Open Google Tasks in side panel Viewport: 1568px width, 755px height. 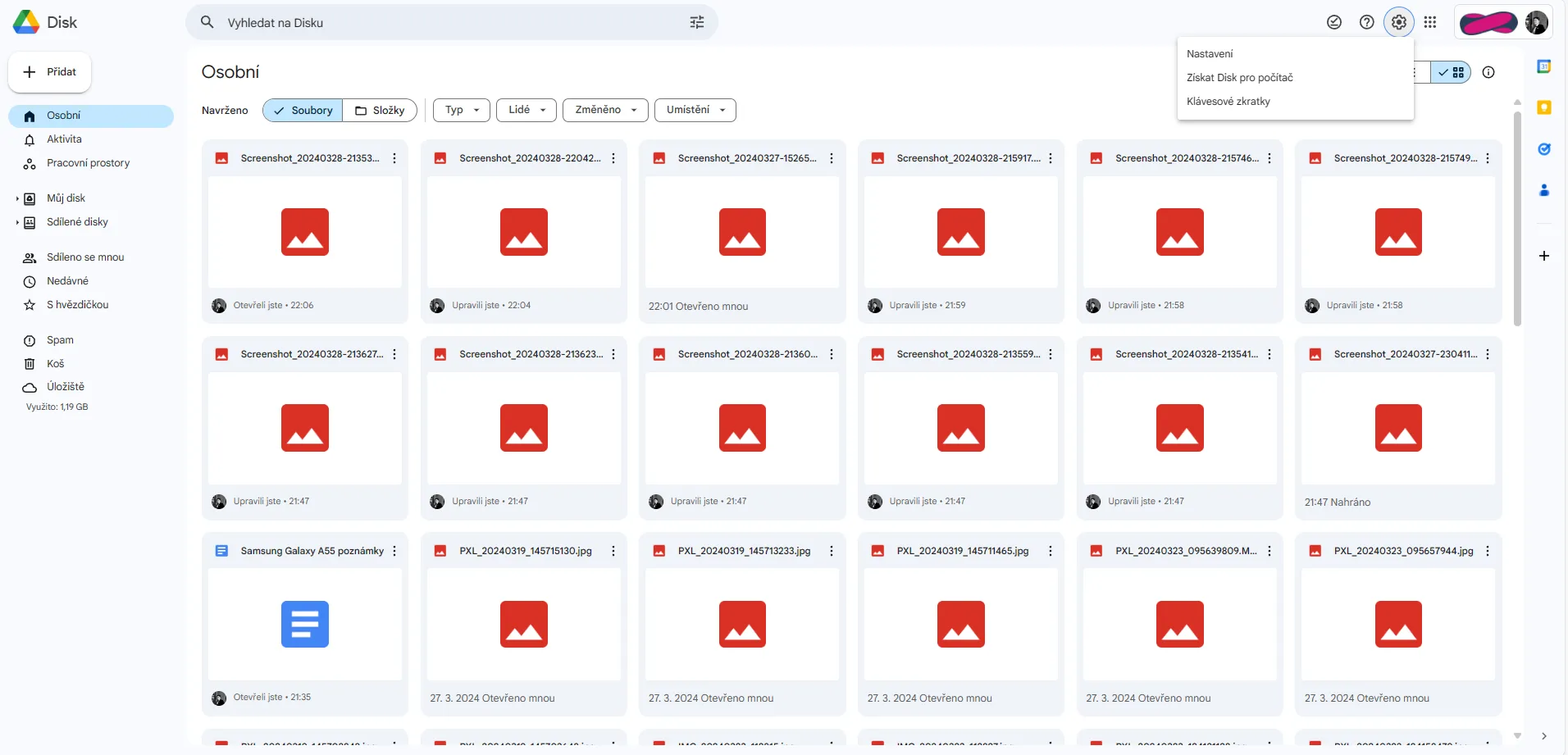click(1544, 149)
